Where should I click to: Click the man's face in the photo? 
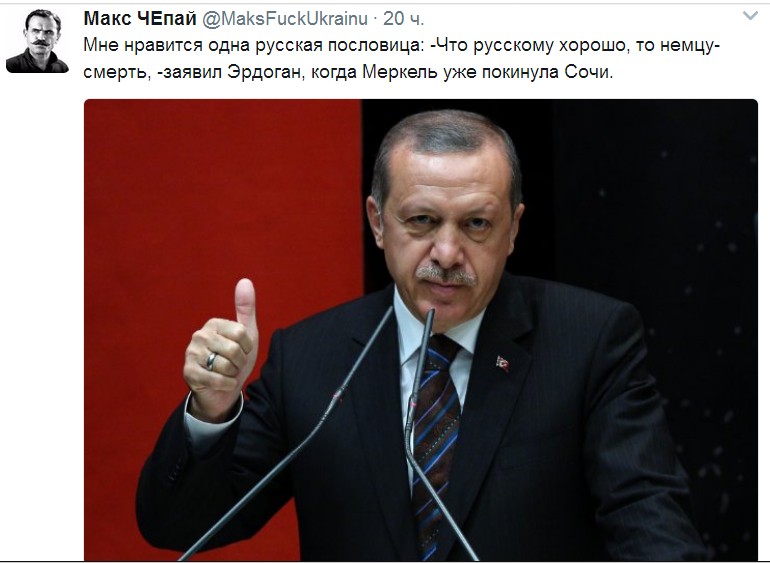(x=446, y=231)
